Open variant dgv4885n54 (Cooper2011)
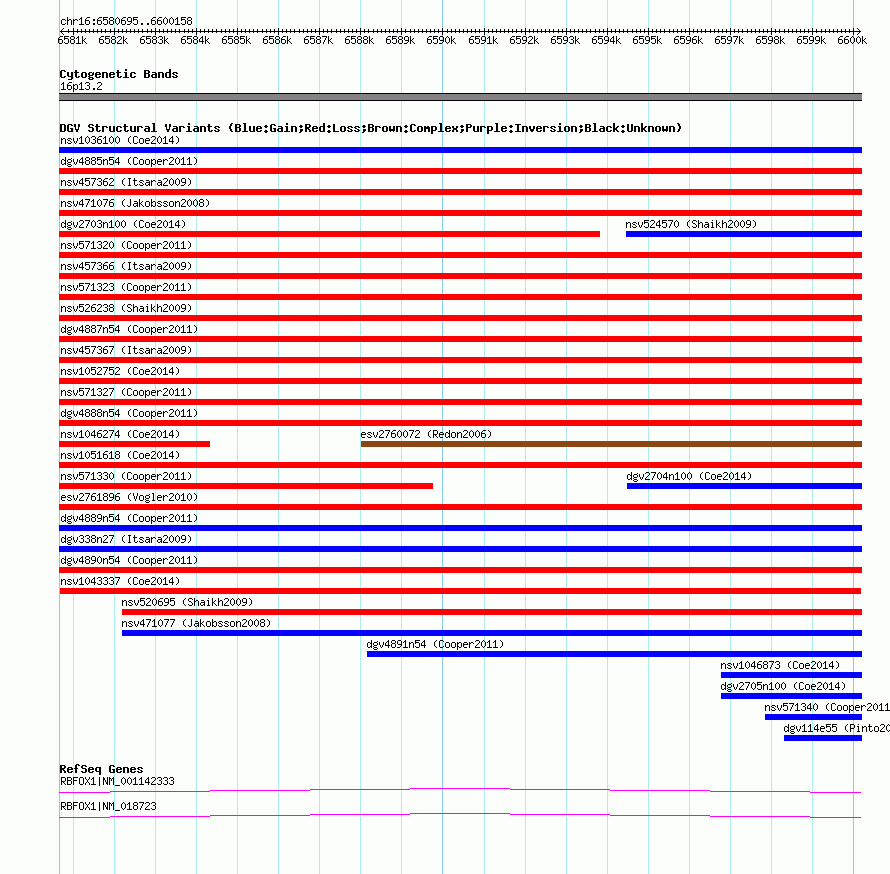This screenshot has width=890, height=874. (x=129, y=161)
